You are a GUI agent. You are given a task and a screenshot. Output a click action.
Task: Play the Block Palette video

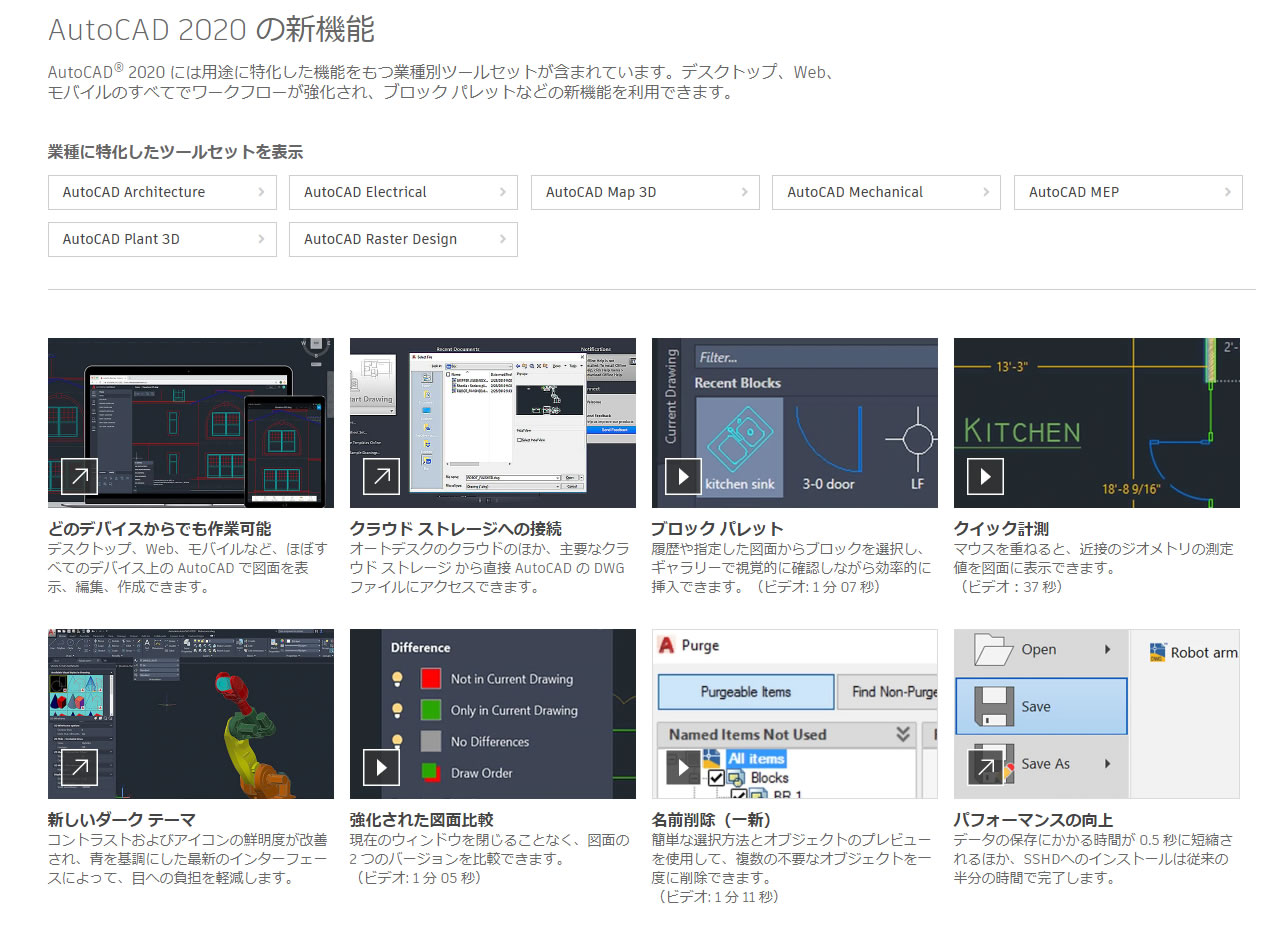pyautogui.click(x=683, y=476)
